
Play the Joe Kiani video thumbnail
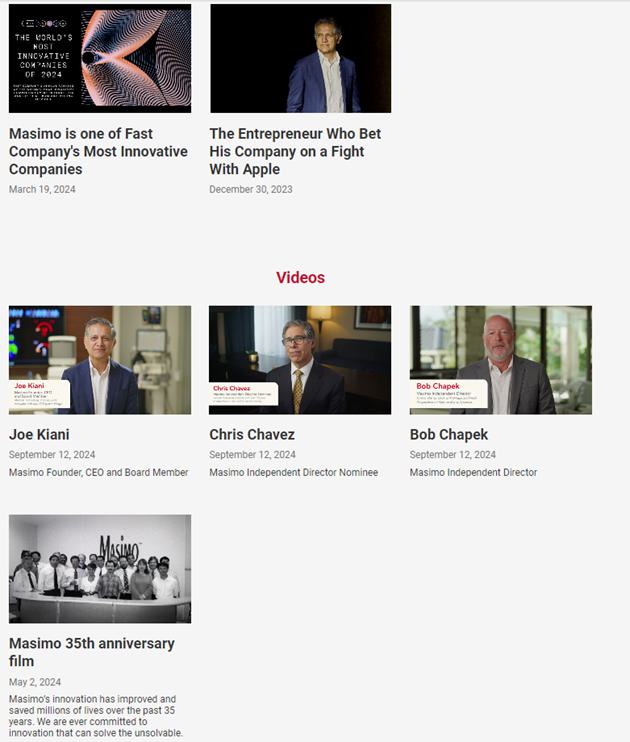(100, 360)
